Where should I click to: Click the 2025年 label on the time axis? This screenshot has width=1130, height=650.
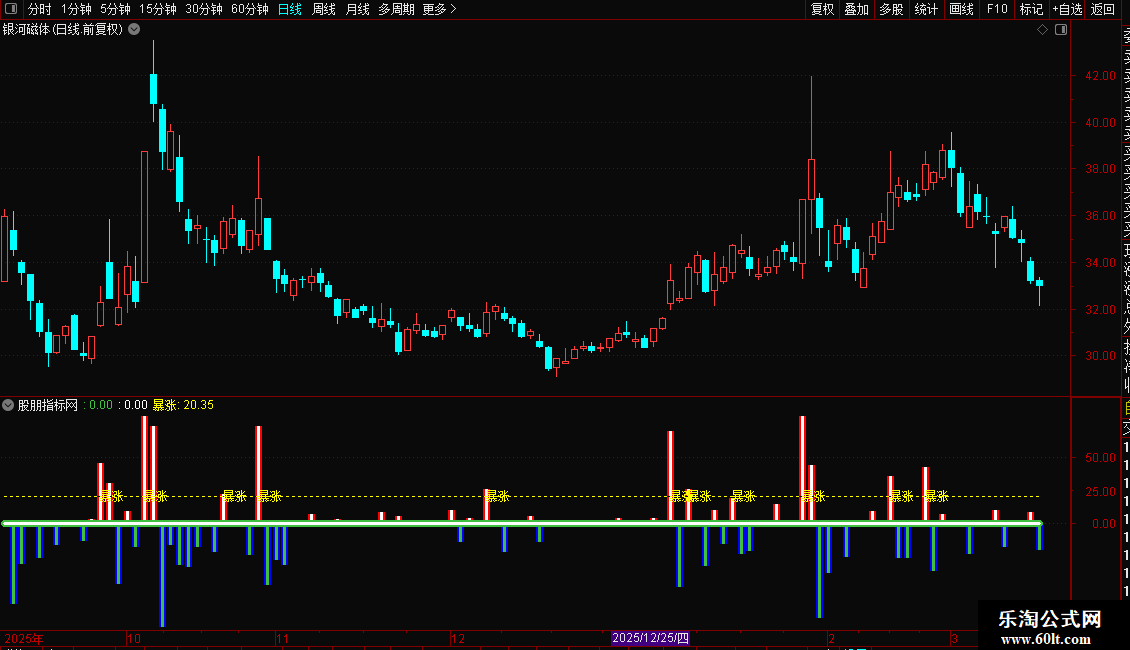(24, 638)
